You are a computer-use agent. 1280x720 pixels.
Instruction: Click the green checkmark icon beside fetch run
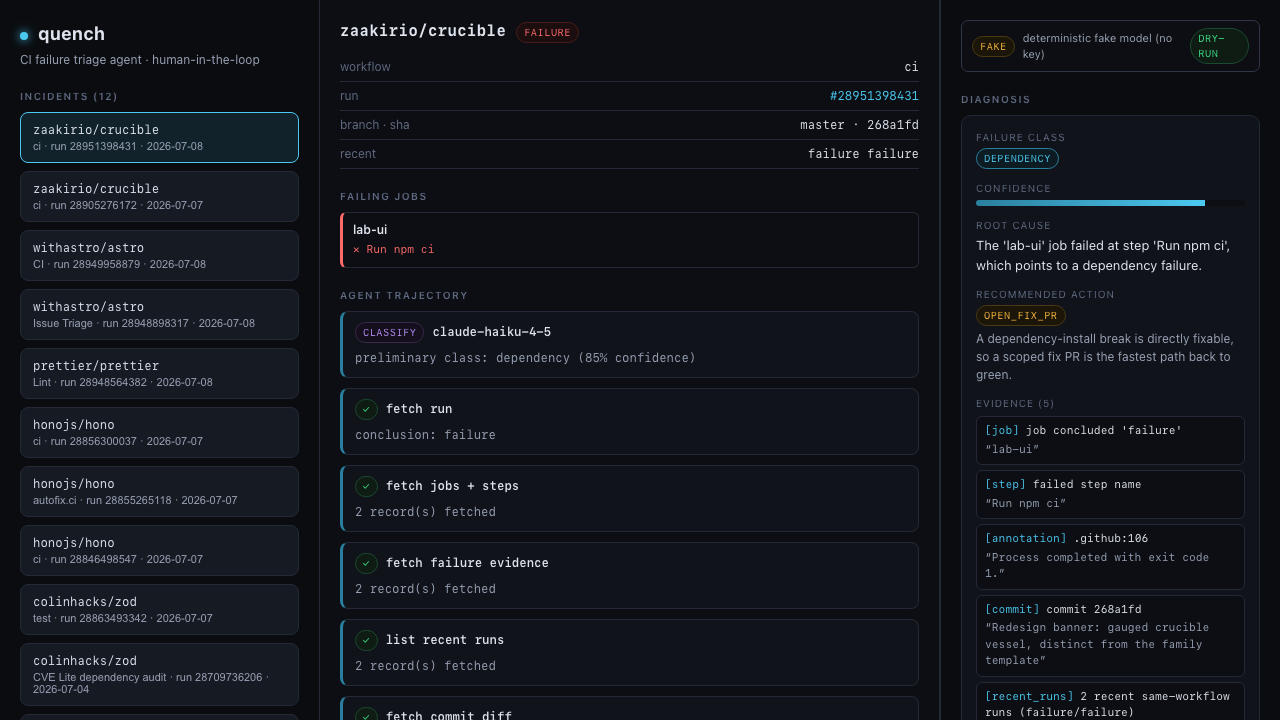coord(367,409)
